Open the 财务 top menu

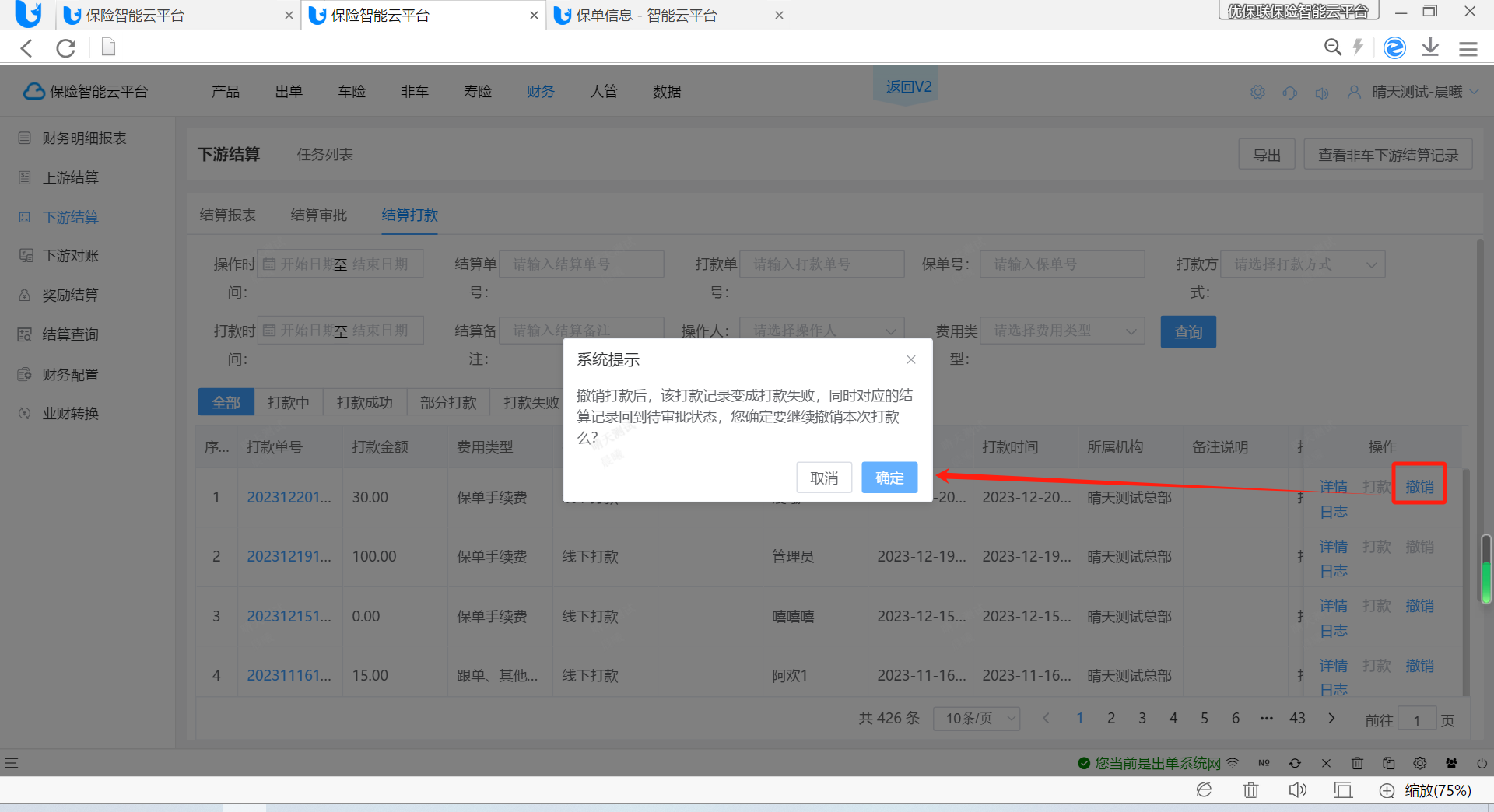[541, 92]
